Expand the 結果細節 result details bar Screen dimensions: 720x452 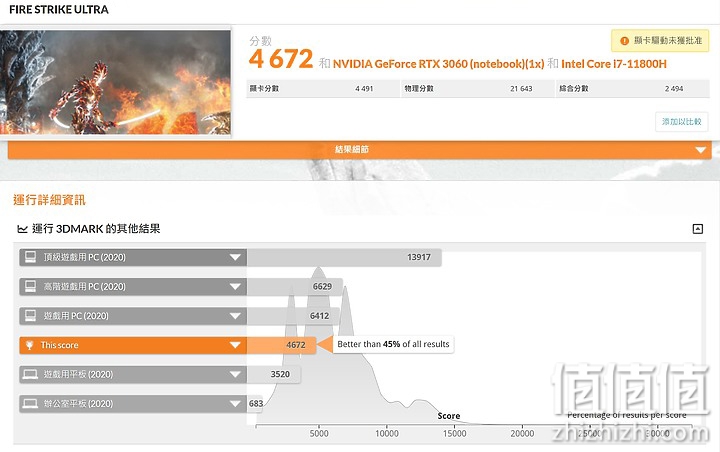coord(360,150)
